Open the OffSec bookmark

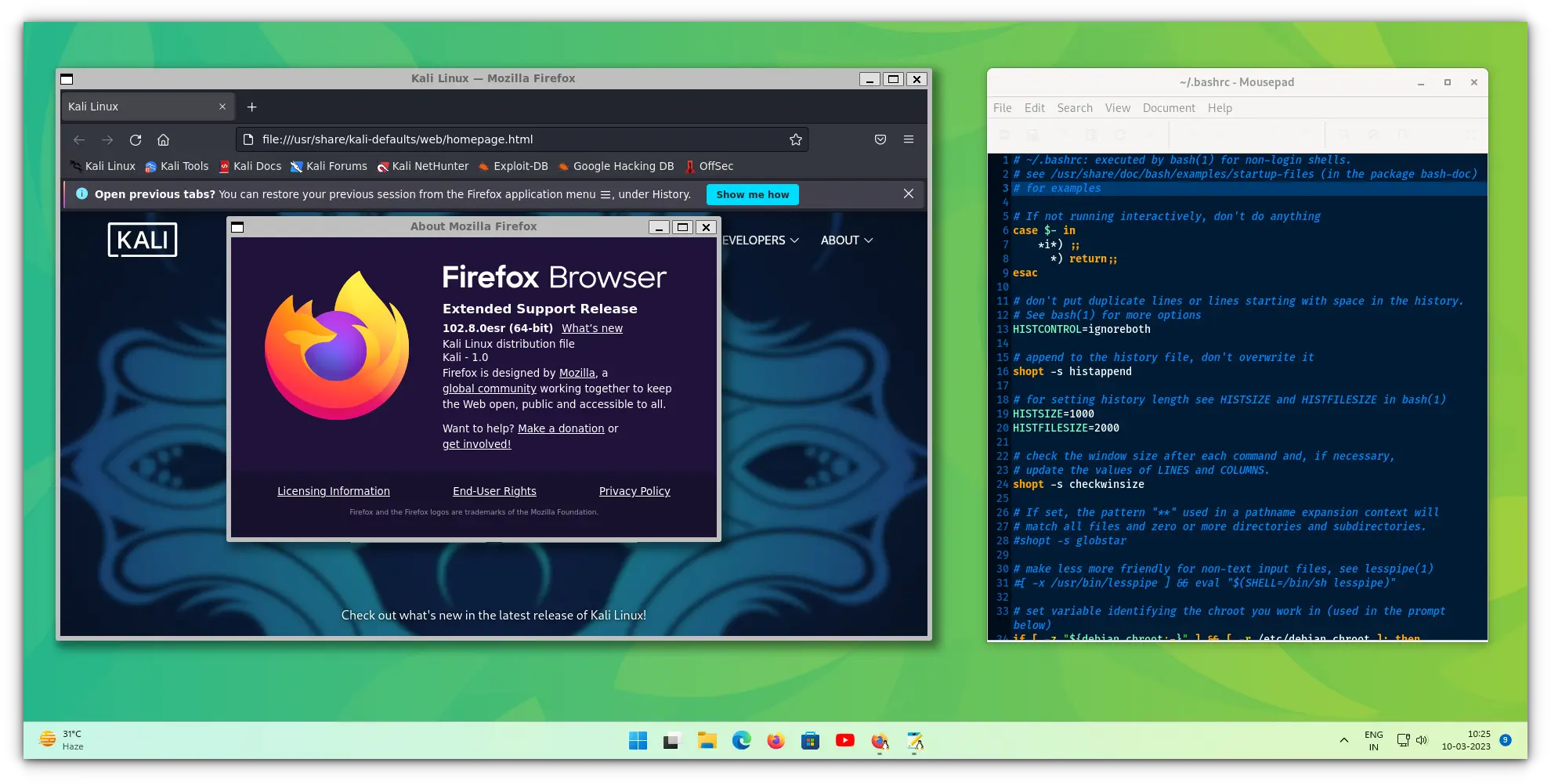(709, 166)
